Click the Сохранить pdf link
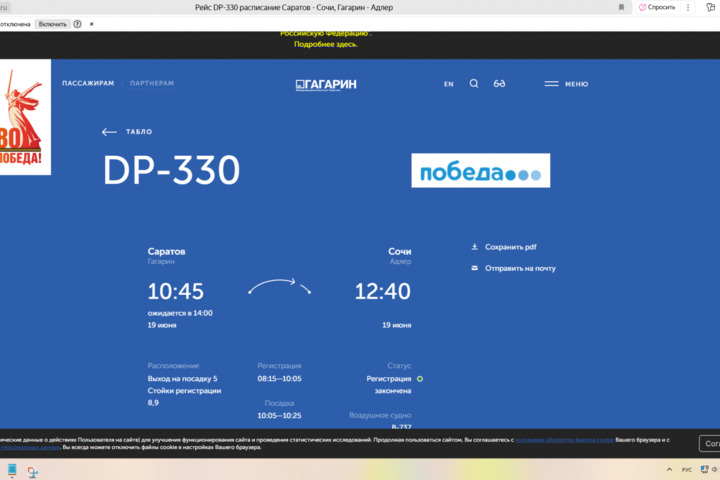This screenshot has height=480, width=720. click(511, 247)
